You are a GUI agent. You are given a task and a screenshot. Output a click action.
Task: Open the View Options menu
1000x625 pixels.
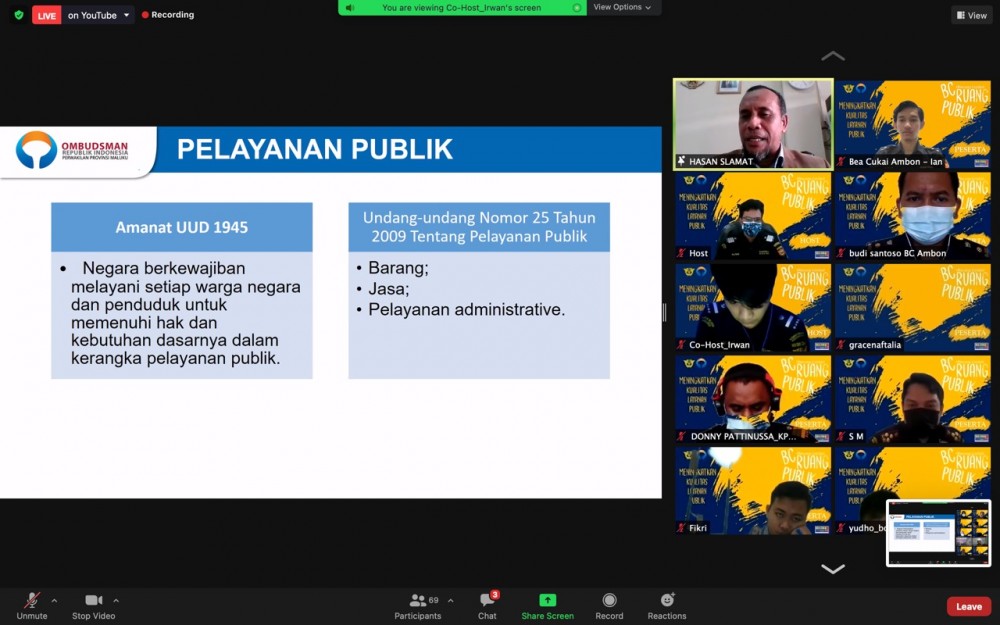click(622, 7)
